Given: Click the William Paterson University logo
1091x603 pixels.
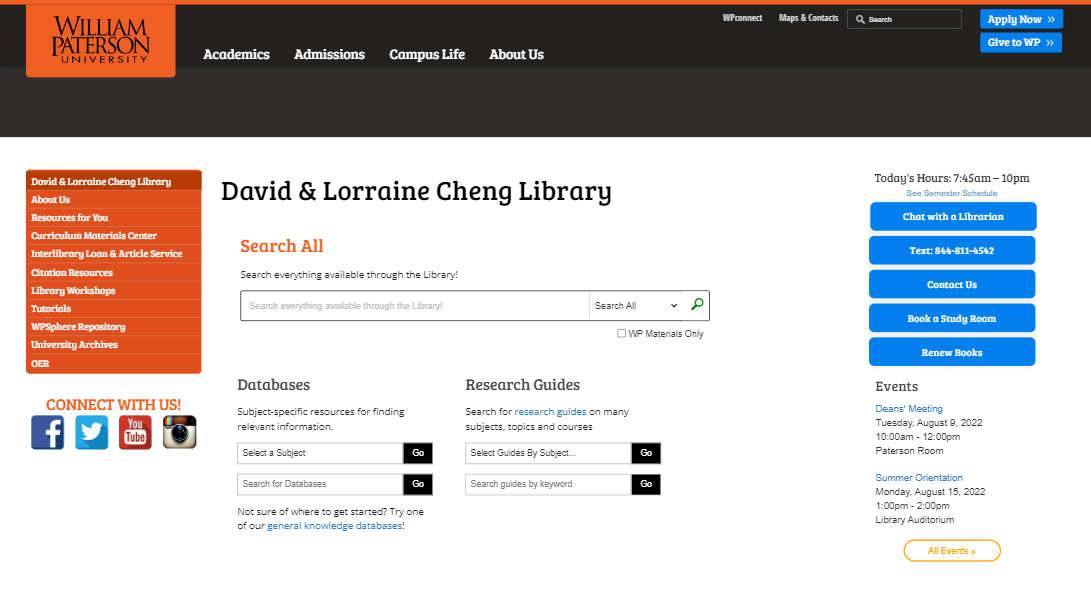Looking at the screenshot, I should click(101, 40).
